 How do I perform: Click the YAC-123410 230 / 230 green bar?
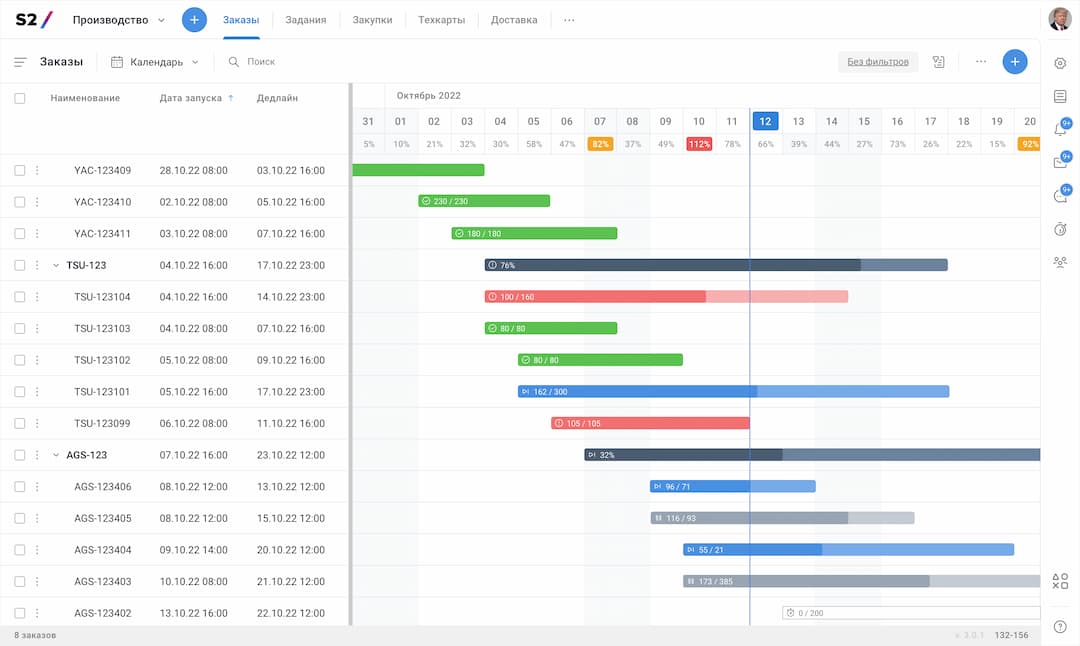[x=484, y=201]
